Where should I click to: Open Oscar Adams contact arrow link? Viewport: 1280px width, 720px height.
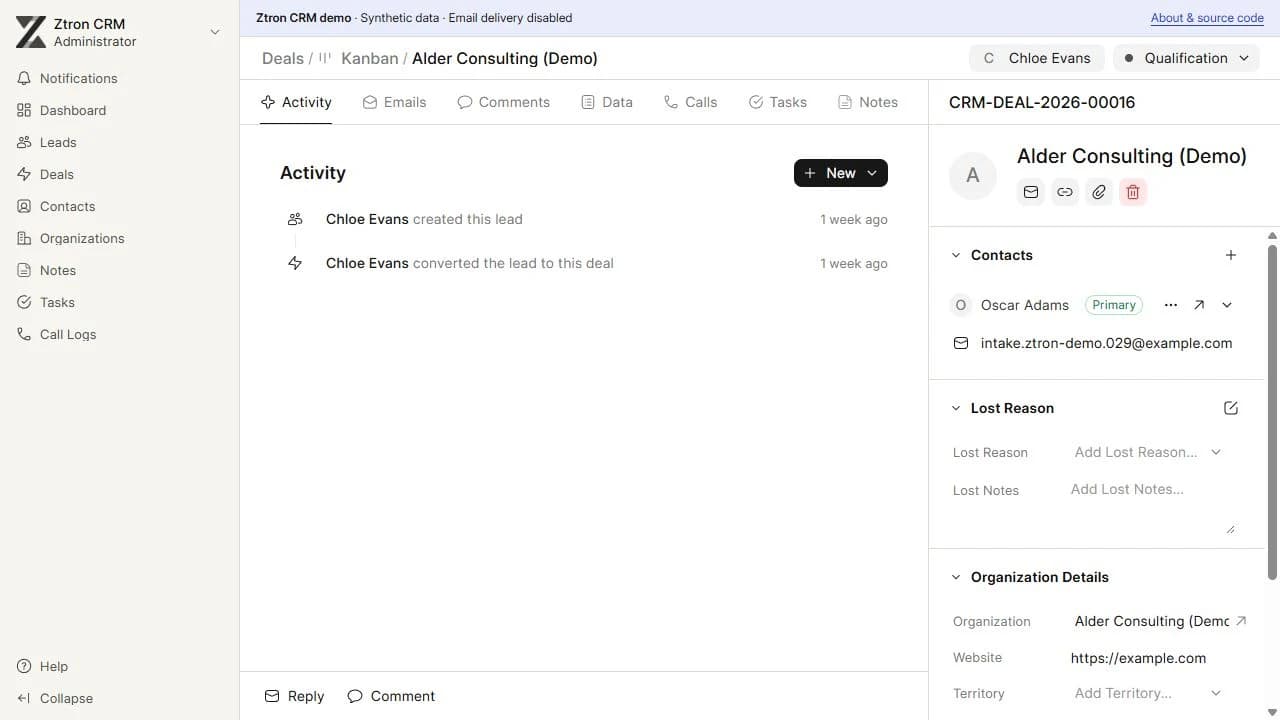coord(1199,305)
